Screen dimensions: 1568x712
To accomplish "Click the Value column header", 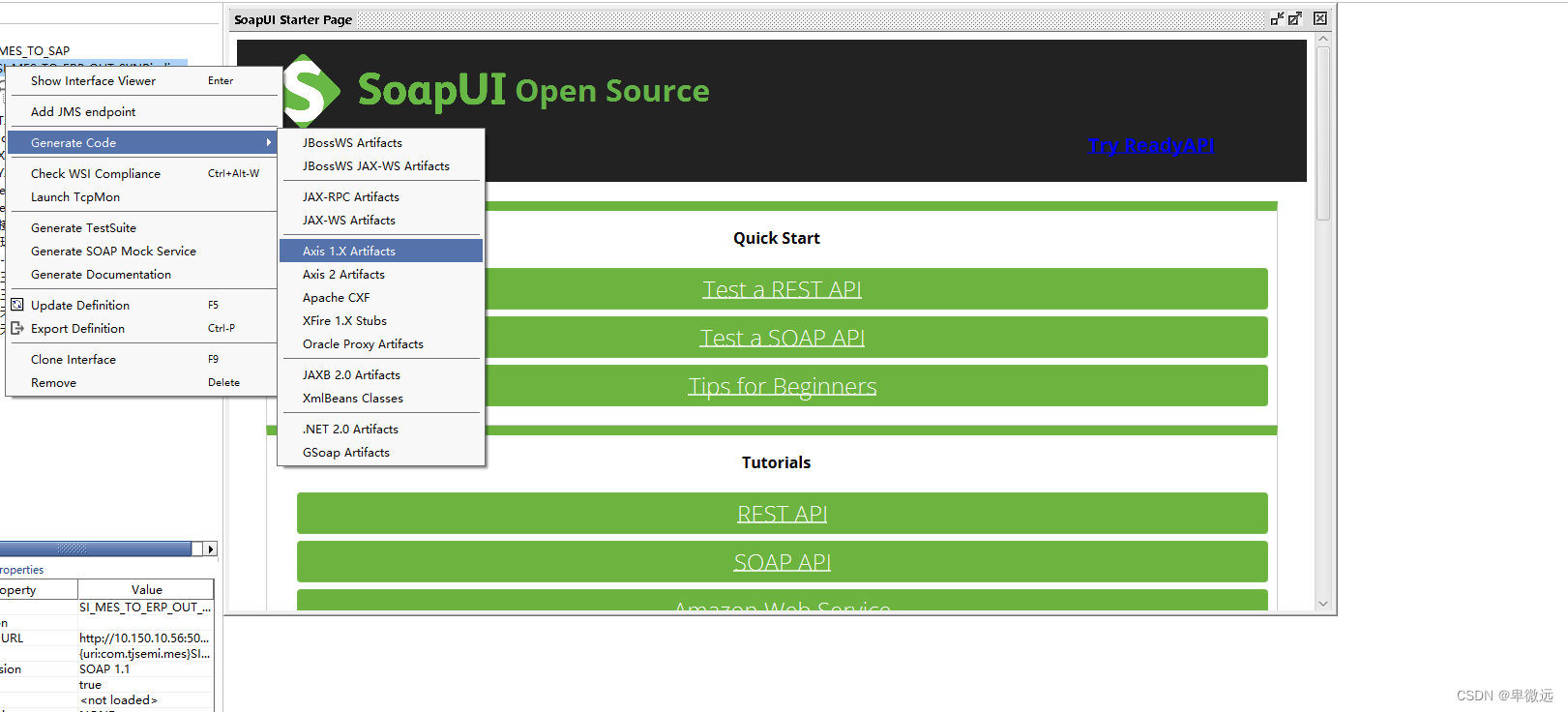I will point(146,589).
